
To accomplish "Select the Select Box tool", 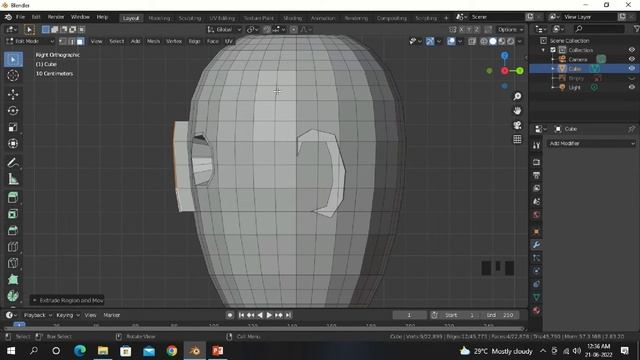I will coord(13,60).
